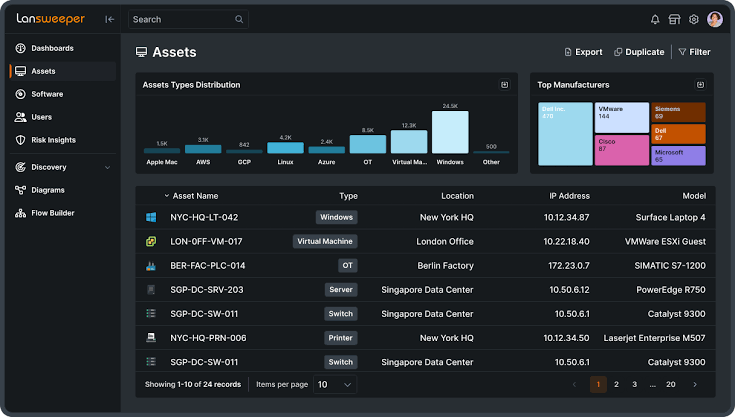Select Assets in the sidebar

pos(63,71)
